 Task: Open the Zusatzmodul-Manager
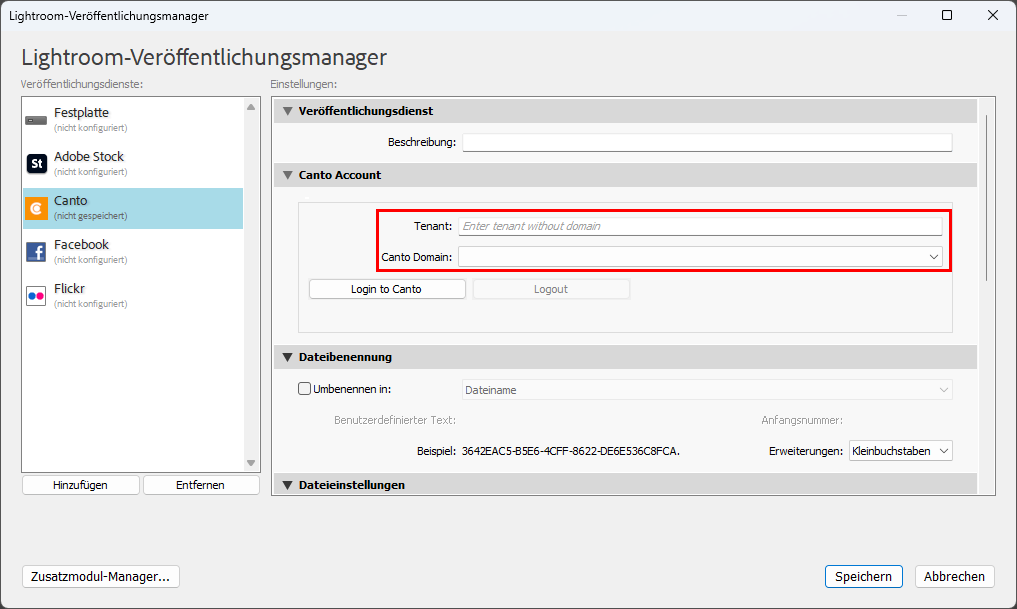click(x=101, y=577)
